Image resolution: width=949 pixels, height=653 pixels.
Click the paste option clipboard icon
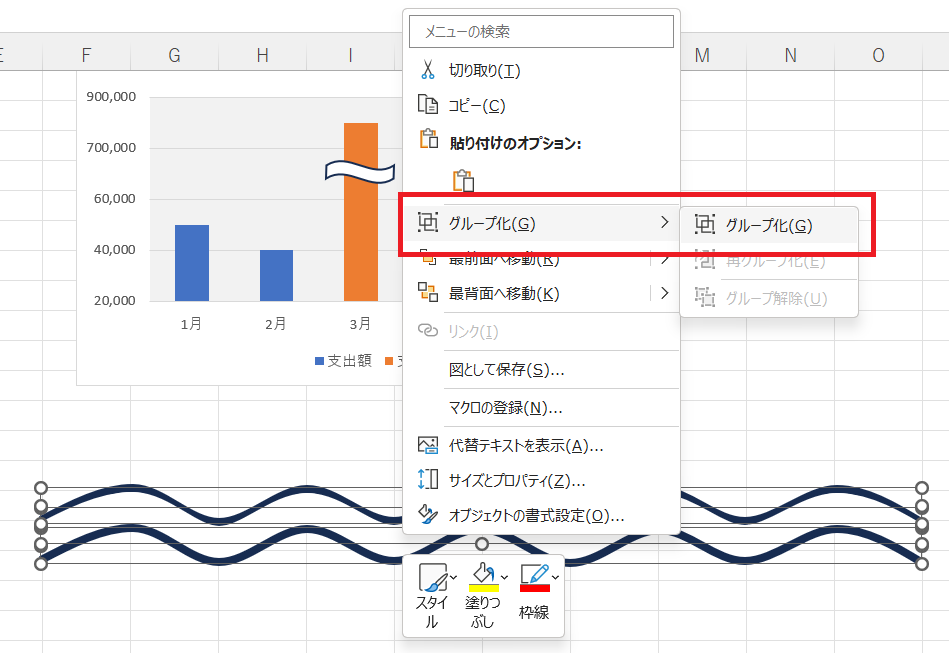click(x=462, y=181)
